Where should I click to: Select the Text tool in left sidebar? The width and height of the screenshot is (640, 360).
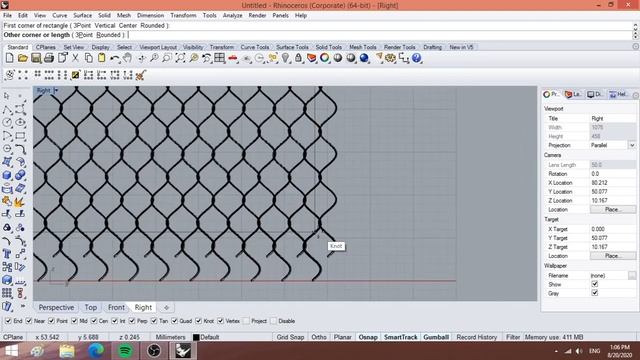click(x=7, y=254)
